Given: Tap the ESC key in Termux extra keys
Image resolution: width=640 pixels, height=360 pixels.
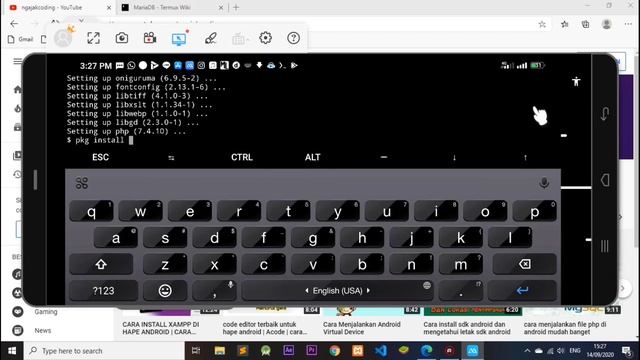Looking at the screenshot, I should tap(100, 157).
